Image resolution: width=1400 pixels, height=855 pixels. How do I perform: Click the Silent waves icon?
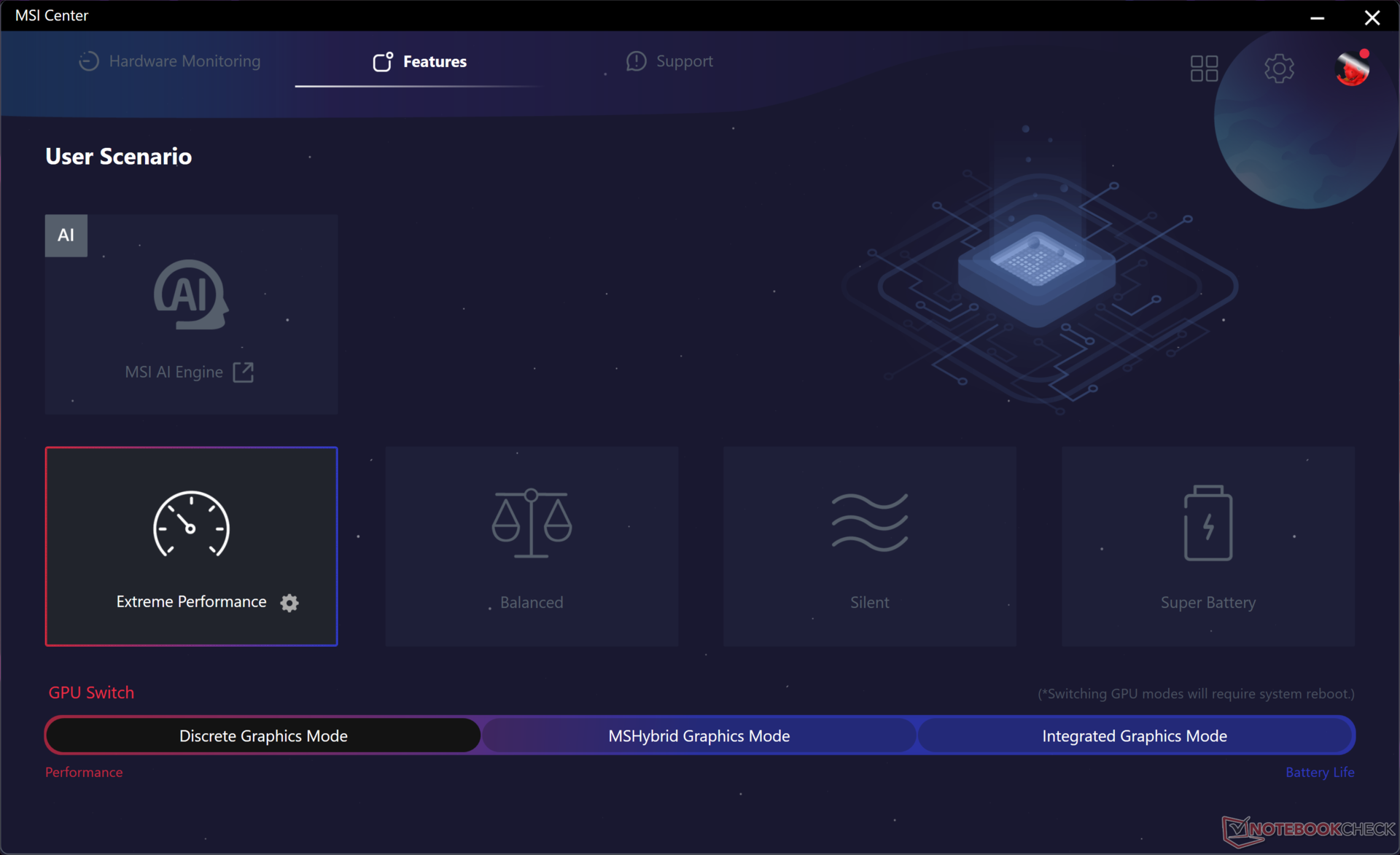click(869, 522)
